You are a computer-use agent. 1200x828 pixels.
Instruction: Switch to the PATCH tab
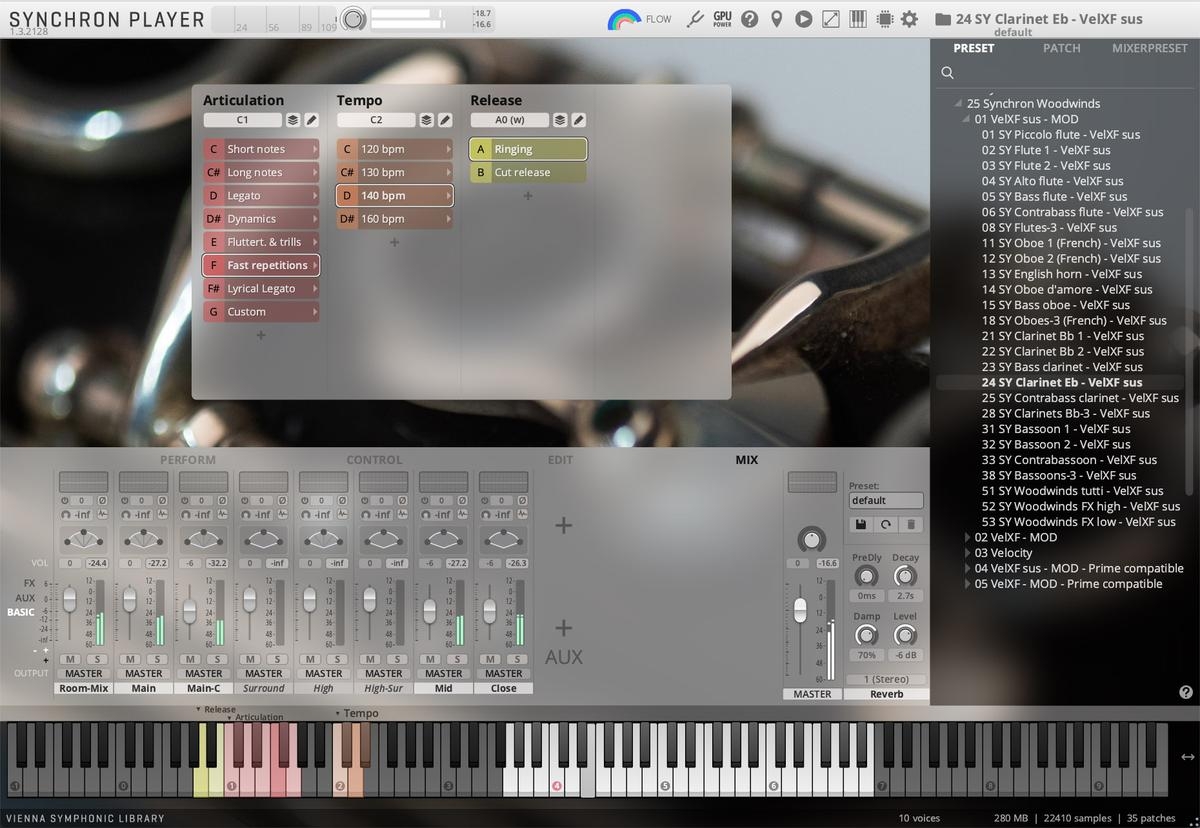click(1061, 48)
